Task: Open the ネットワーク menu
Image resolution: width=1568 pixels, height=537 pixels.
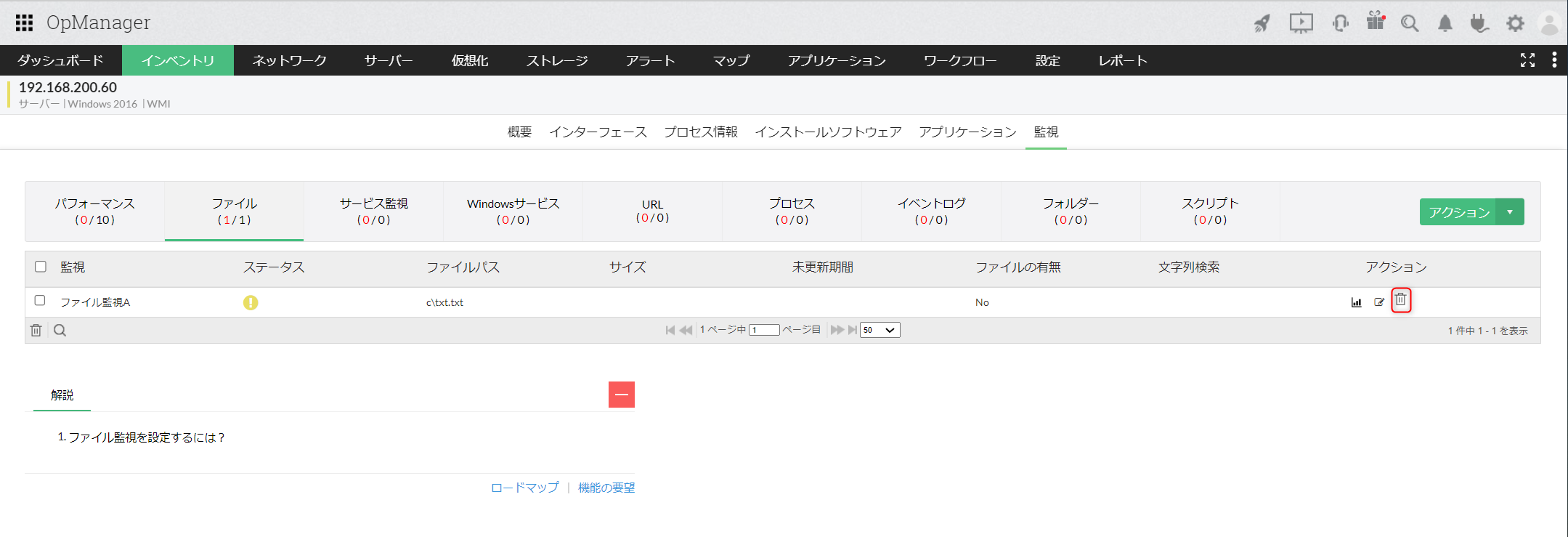Action: click(x=290, y=60)
